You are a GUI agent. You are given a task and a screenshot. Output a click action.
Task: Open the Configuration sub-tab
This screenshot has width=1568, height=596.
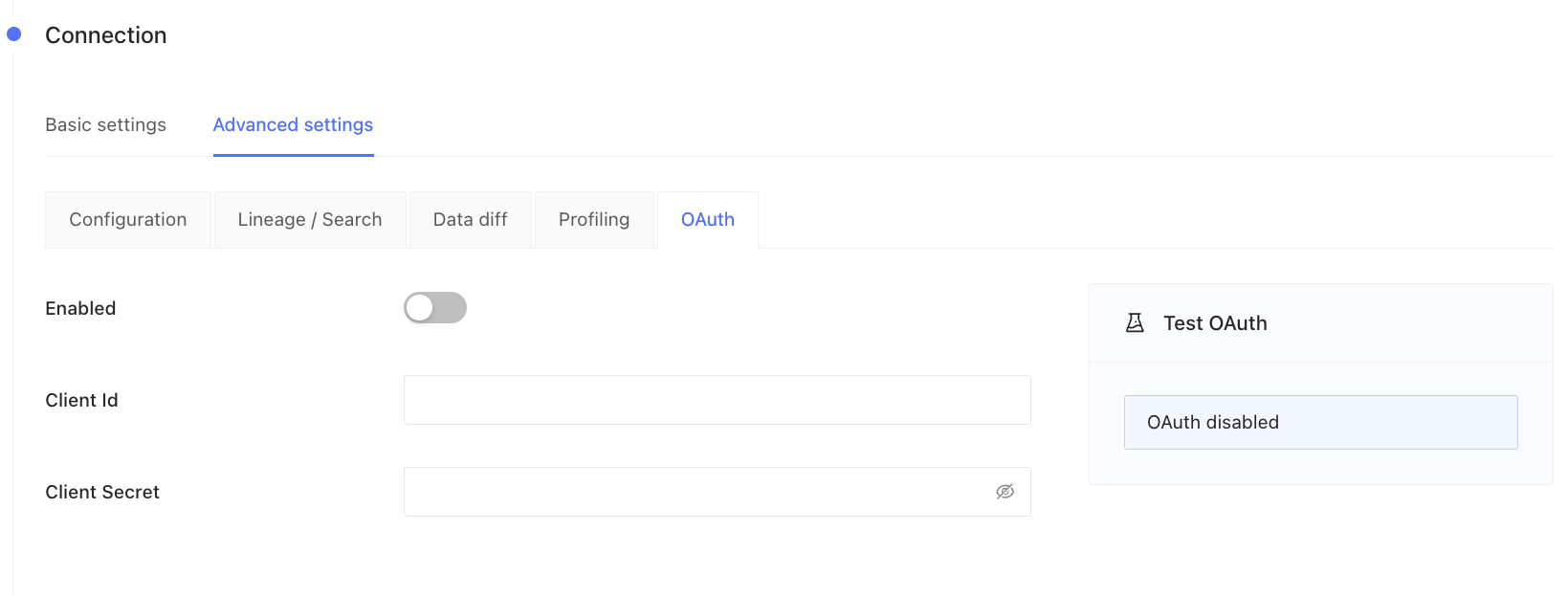[128, 220]
